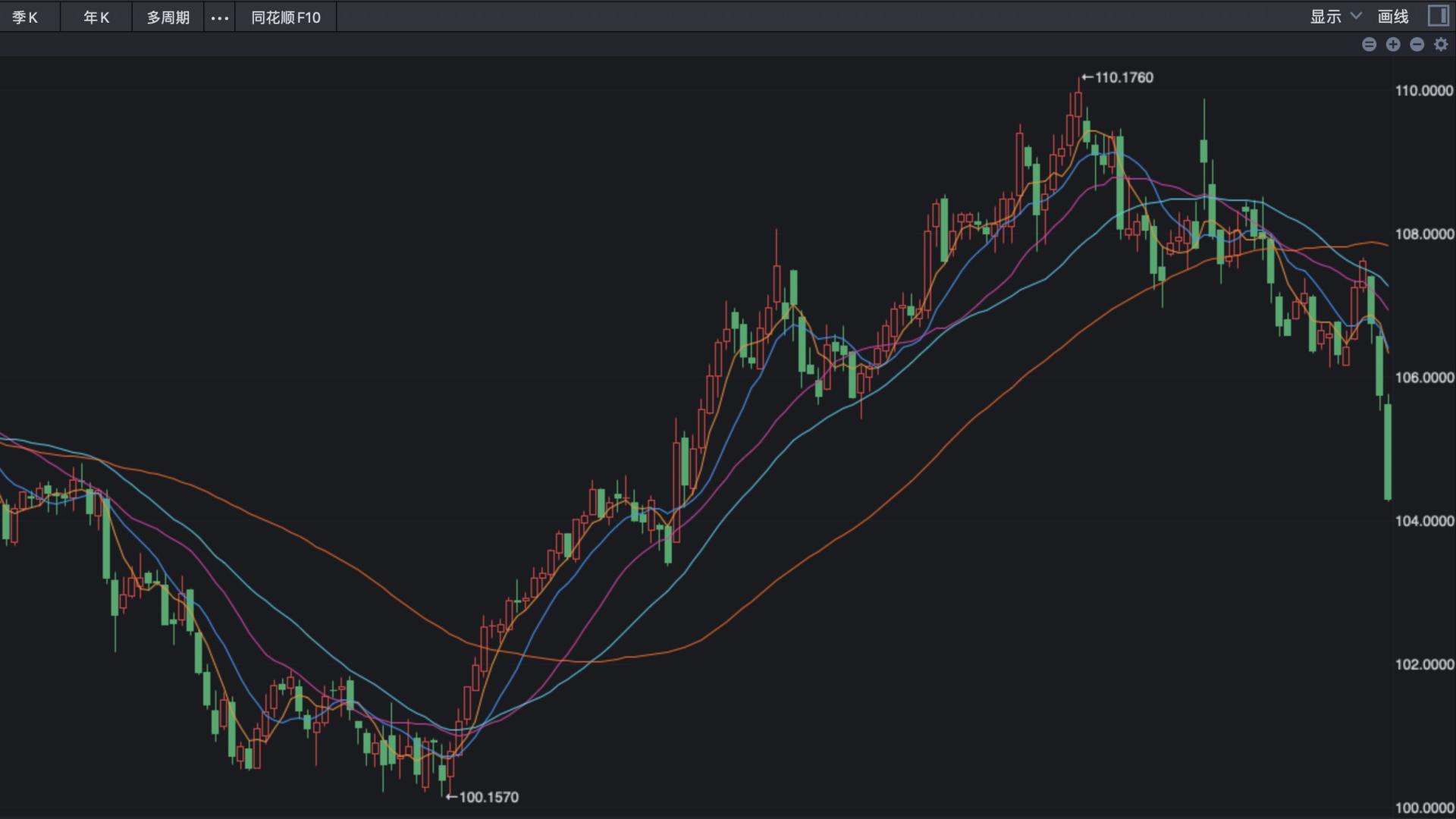1456x819 pixels.
Task: Click the 110.1760 high price label
Action: click(x=1118, y=77)
